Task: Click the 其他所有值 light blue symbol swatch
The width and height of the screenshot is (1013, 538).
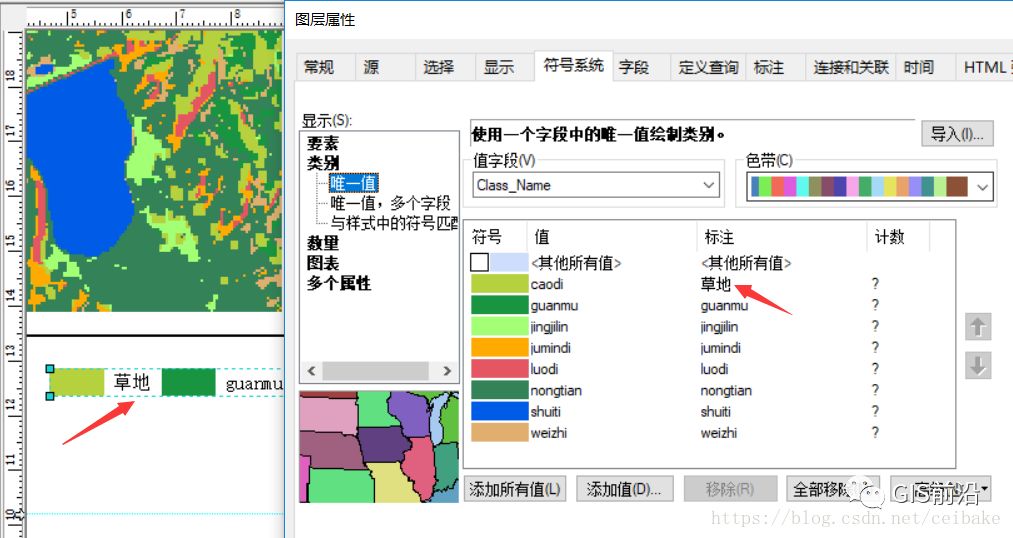Action: tap(509, 262)
